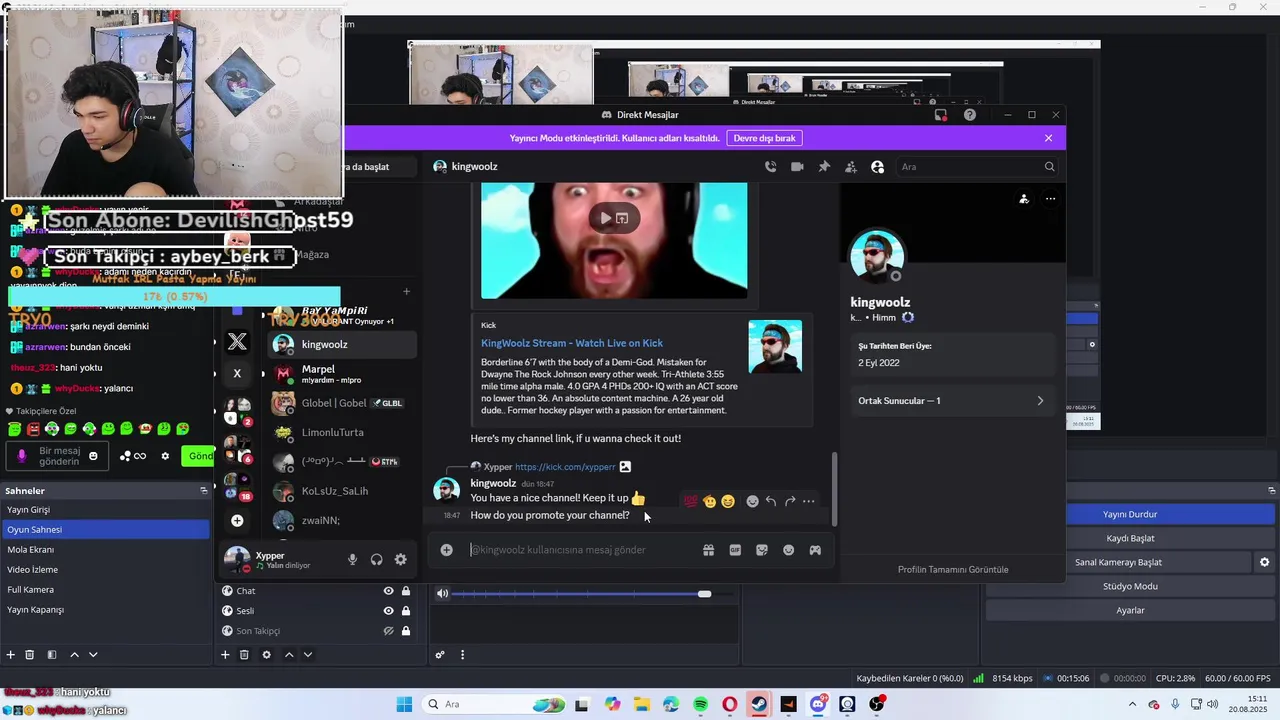Open source properties gear in OBS
This screenshot has width=1280, height=720.
(x=266, y=655)
